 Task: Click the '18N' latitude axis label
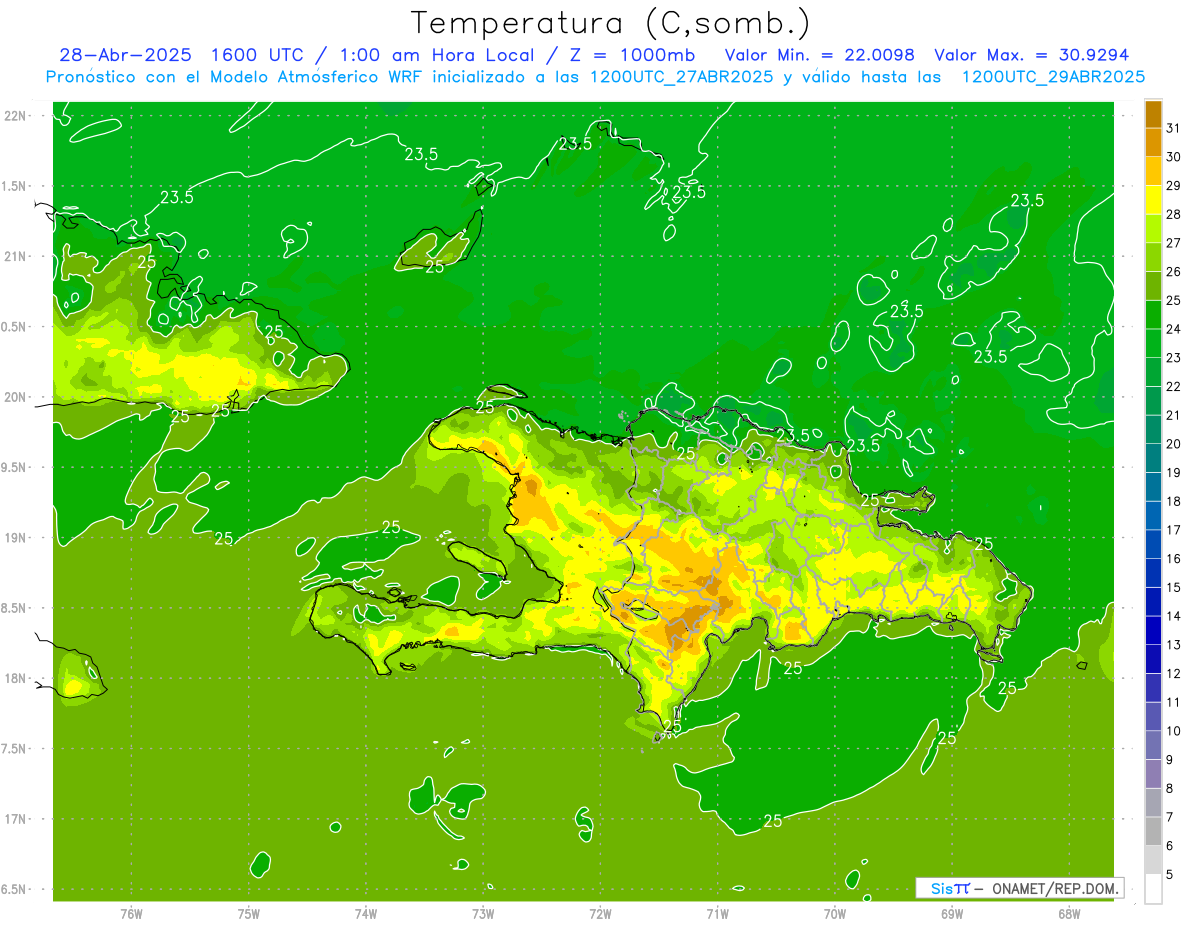16,679
